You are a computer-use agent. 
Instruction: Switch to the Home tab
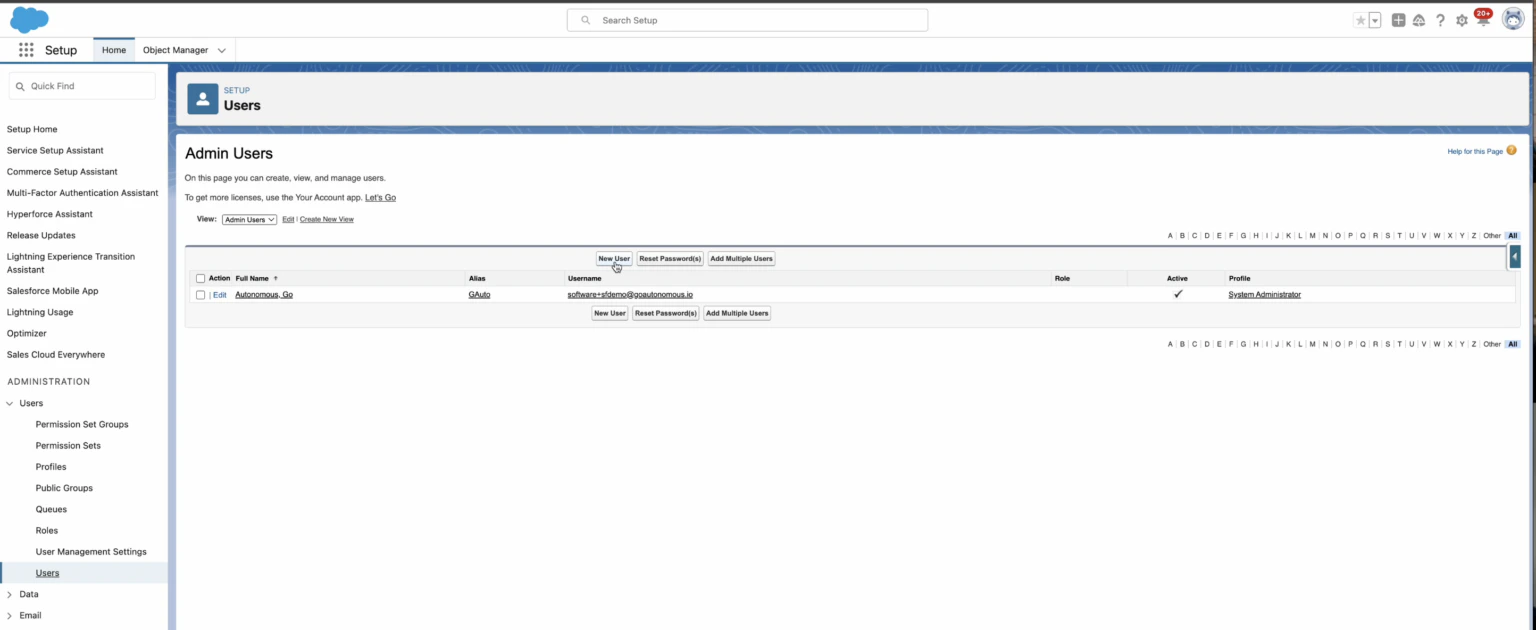point(114,50)
